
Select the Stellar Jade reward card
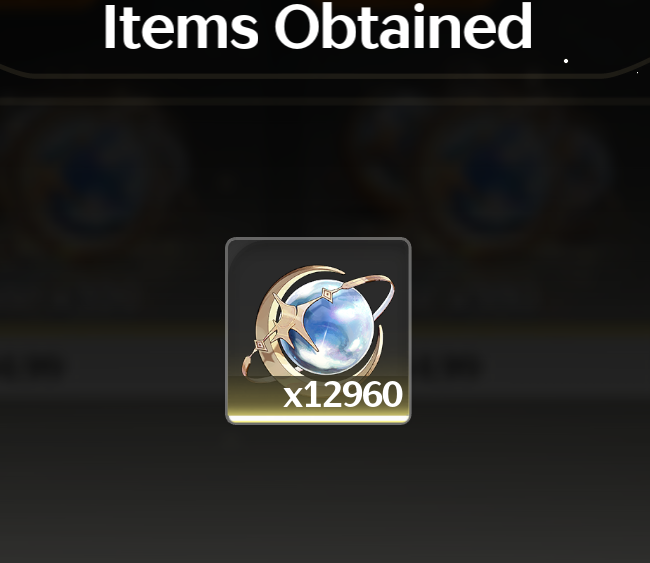(x=318, y=331)
